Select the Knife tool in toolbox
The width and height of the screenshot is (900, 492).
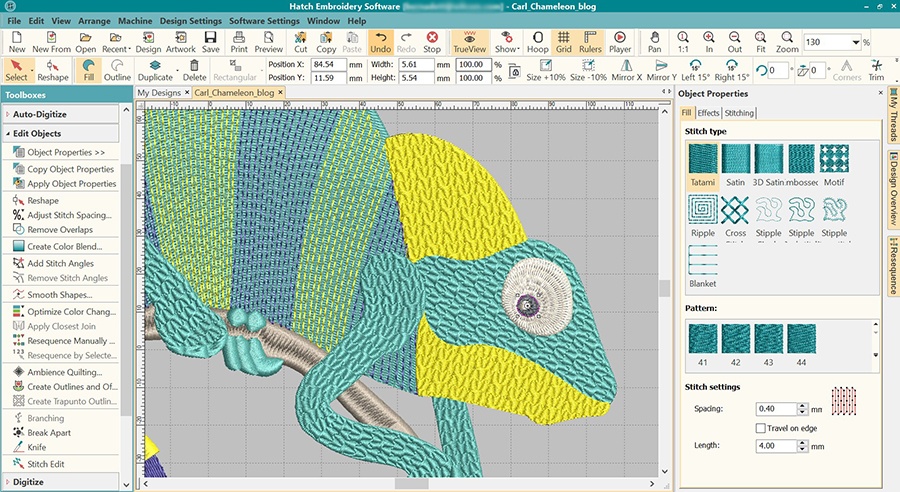click(x=36, y=448)
